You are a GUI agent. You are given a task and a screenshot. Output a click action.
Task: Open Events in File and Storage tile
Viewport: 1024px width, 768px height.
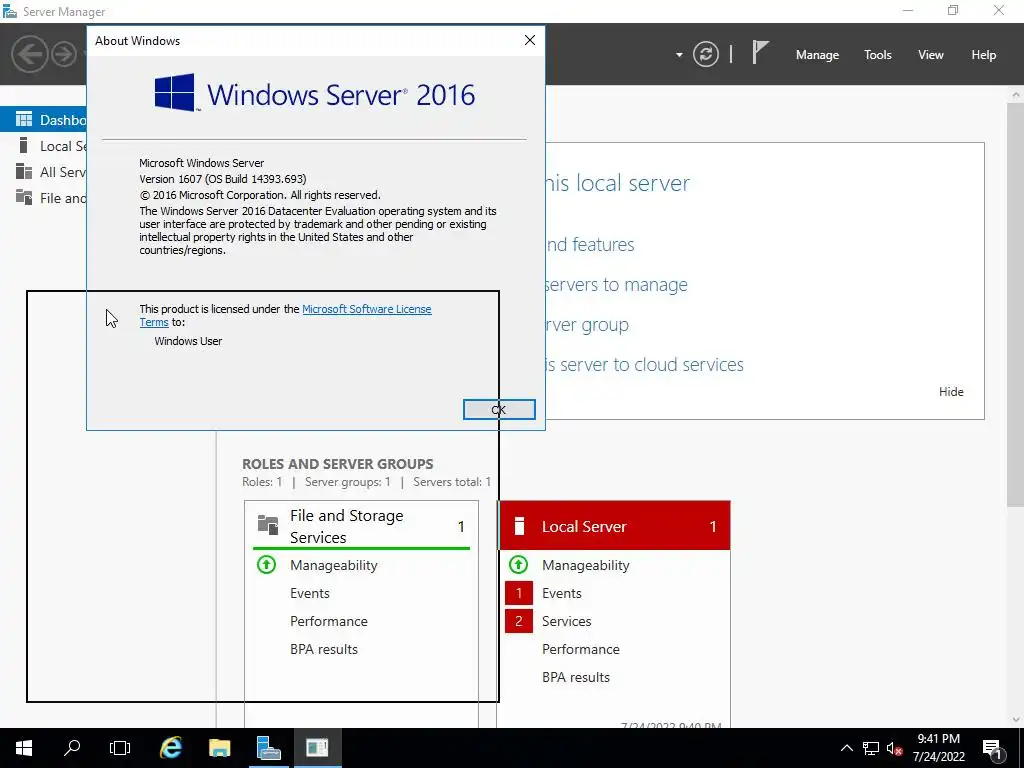(x=310, y=593)
